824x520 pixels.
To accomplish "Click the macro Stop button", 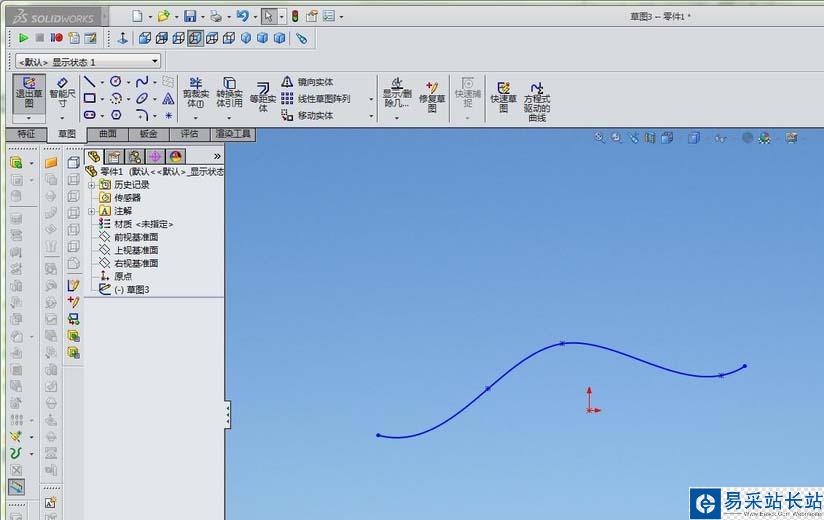I will pyautogui.click(x=40, y=38).
